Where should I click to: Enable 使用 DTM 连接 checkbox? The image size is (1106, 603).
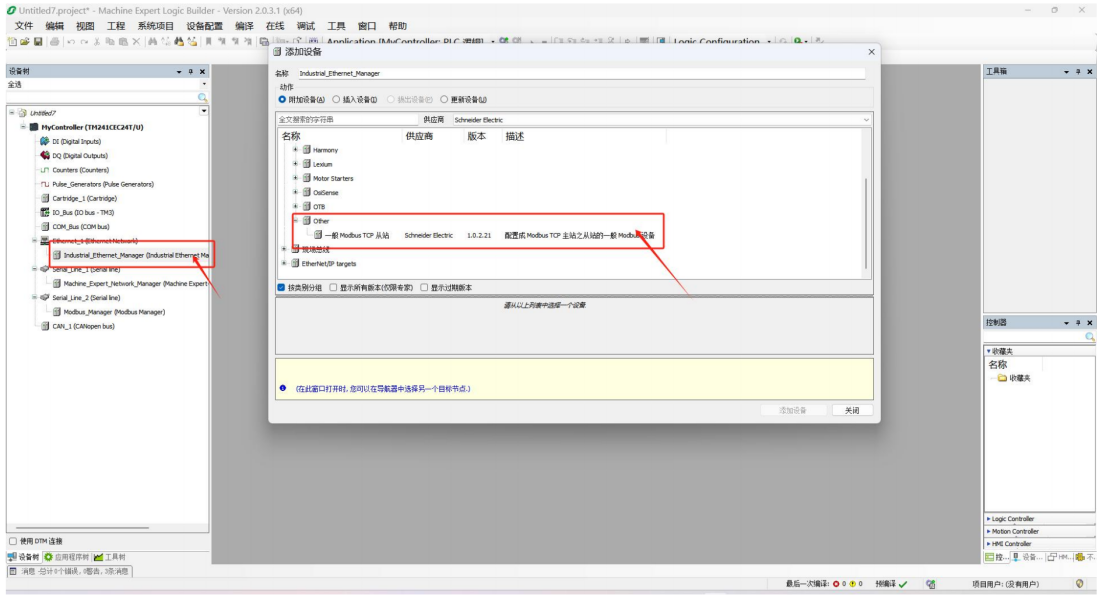pyautogui.click(x=13, y=541)
